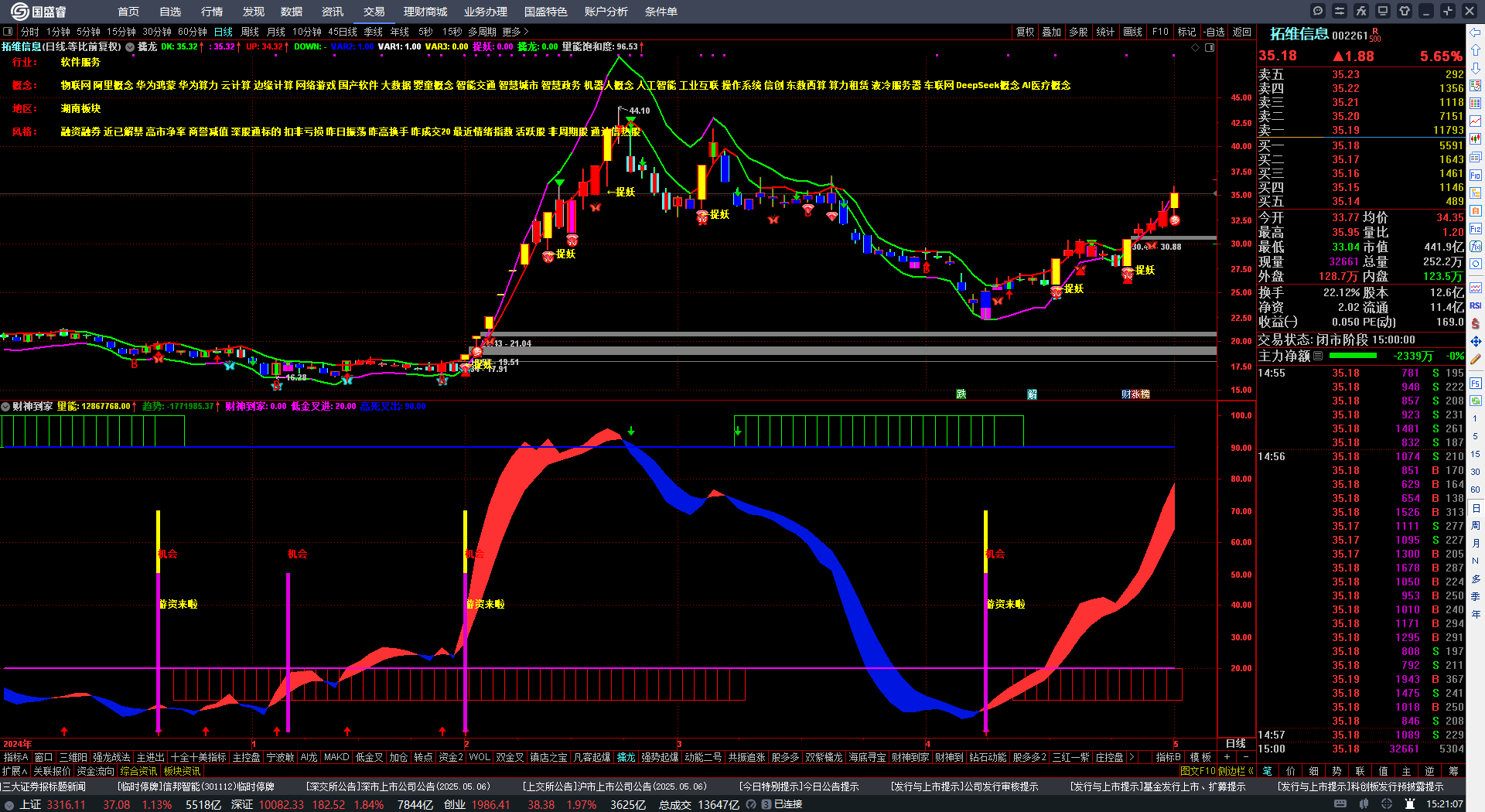Click the 国盛睿 logo icon

[x=19, y=12]
